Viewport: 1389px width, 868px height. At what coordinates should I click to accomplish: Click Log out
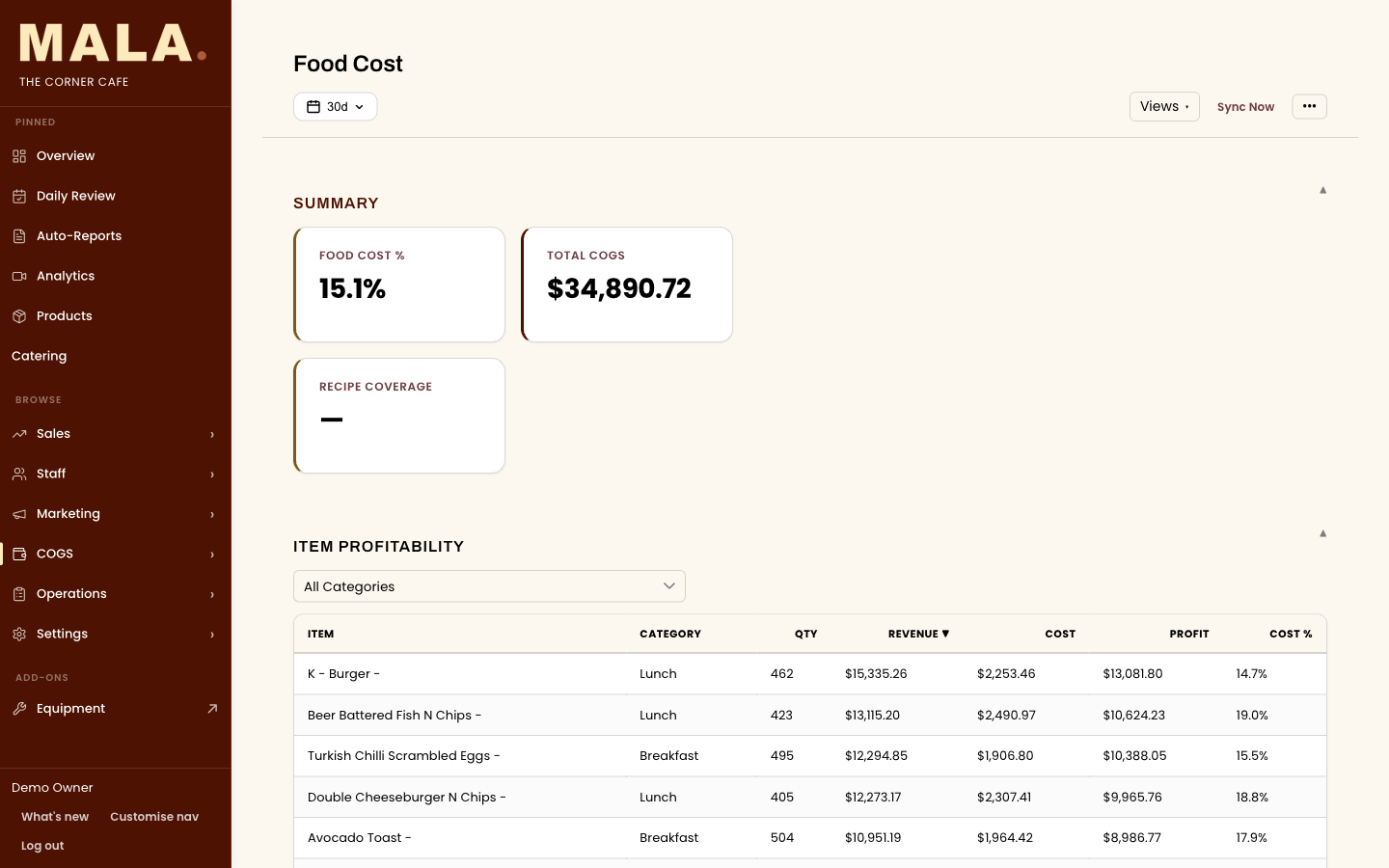42,846
